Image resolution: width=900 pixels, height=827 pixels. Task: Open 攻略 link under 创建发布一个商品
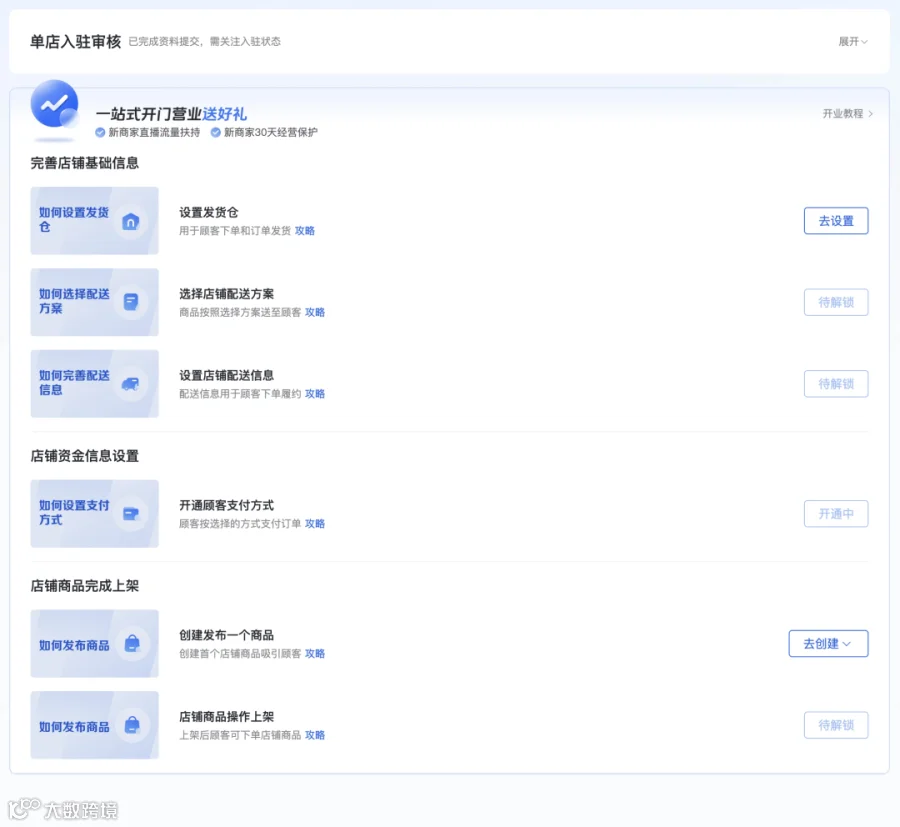[x=315, y=653]
